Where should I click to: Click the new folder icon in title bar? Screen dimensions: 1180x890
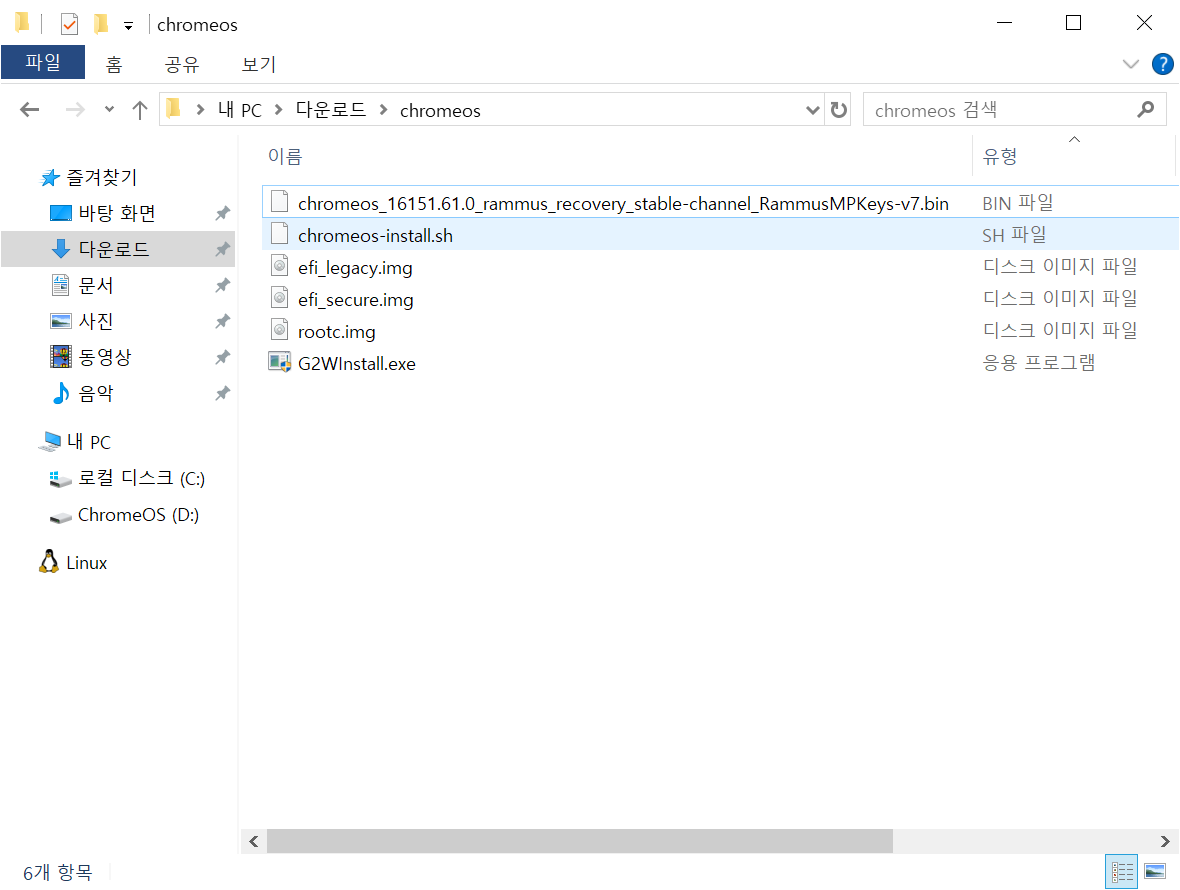click(x=101, y=24)
